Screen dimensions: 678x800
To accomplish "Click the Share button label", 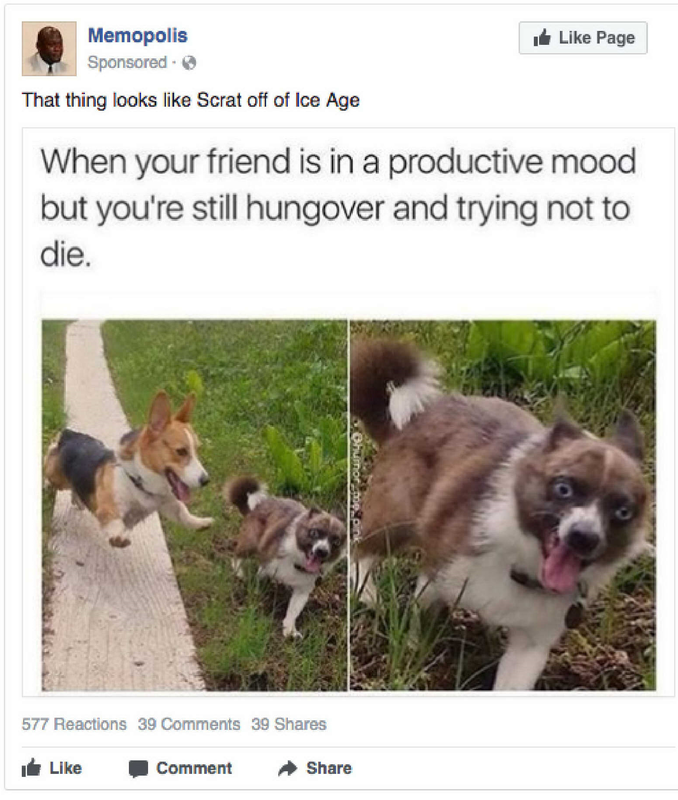I will (x=329, y=768).
